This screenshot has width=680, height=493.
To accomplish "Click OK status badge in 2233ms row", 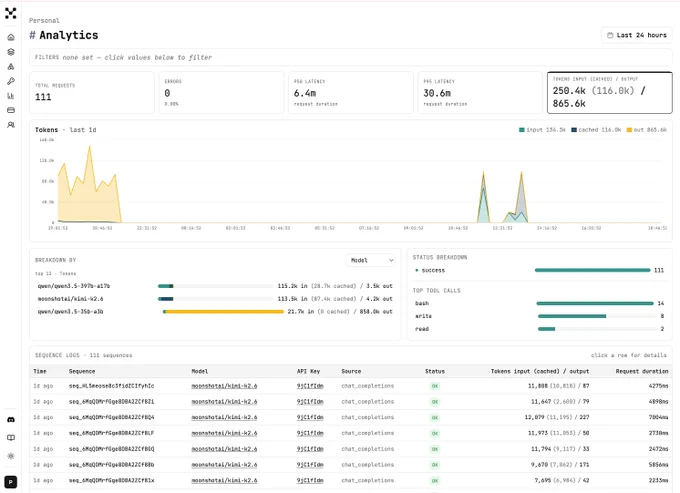I will [x=435, y=480].
